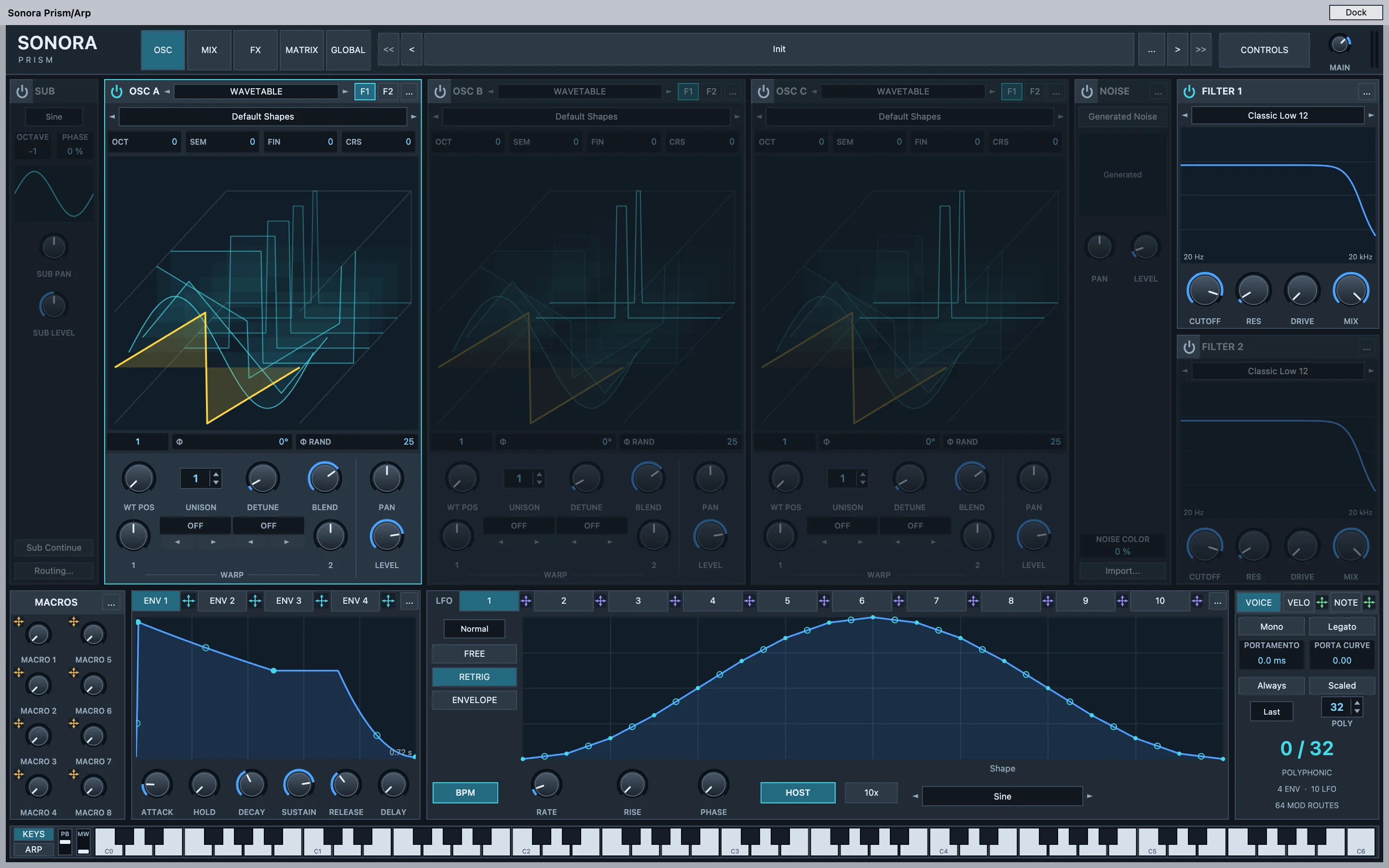The image size is (1389, 868).
Task: Click the ENV 4 modulation drag icon
Action: (x=388, y=601)
